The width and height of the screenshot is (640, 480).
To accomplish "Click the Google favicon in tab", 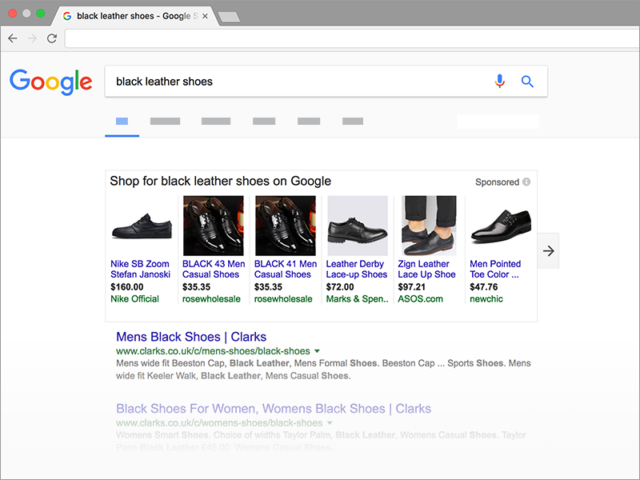I will [67, 16].
